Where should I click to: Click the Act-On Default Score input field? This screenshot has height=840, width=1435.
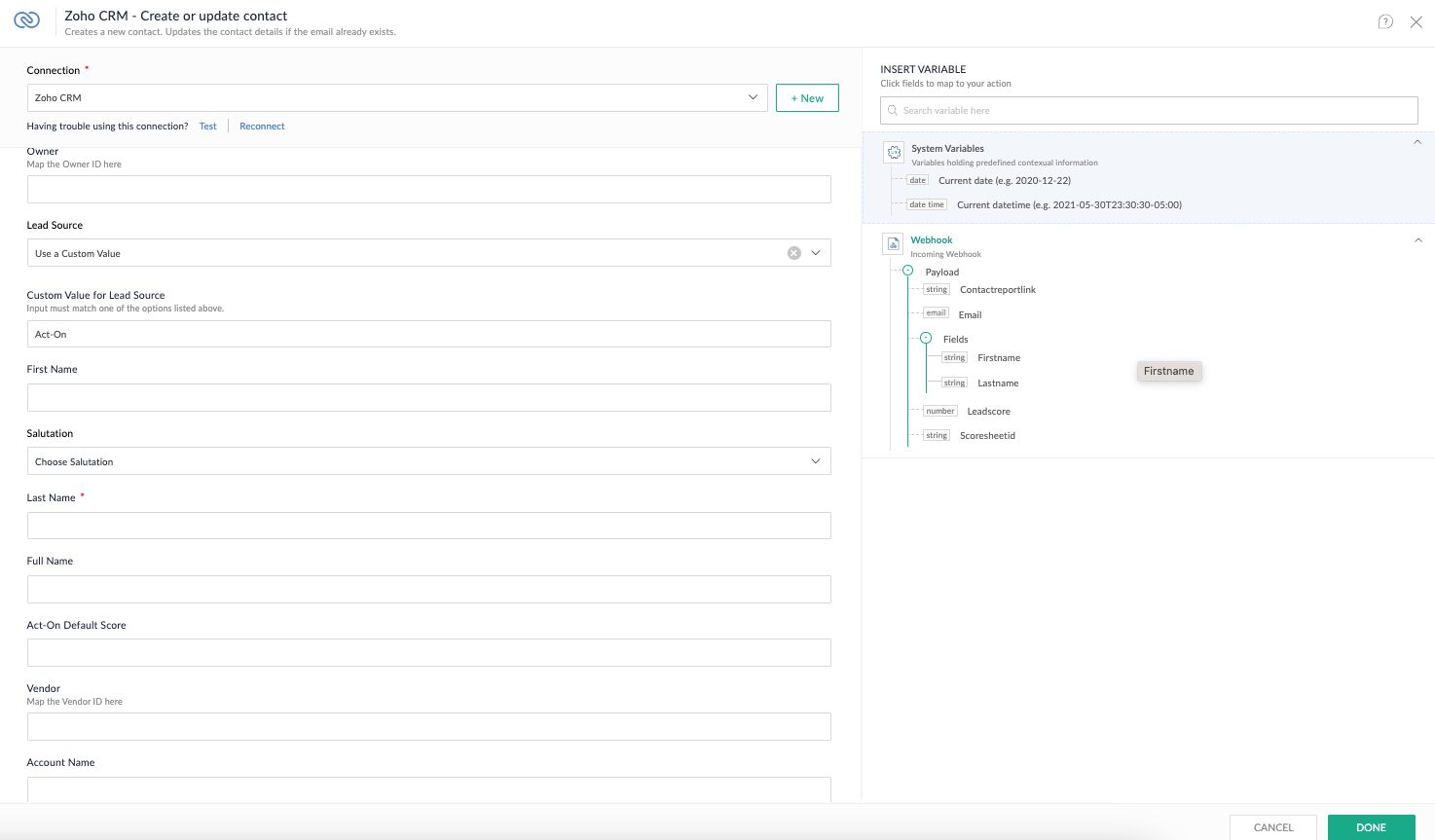[428, 652]
